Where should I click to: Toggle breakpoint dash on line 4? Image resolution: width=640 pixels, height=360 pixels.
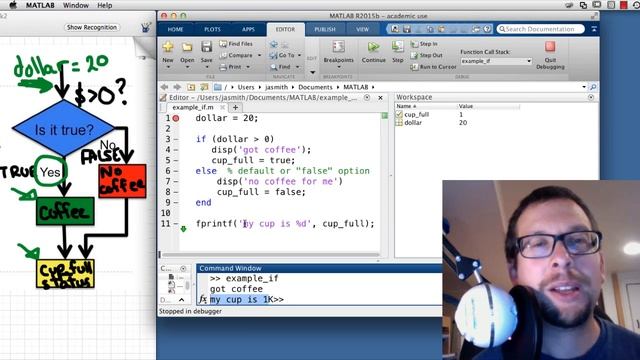(176, 150)
